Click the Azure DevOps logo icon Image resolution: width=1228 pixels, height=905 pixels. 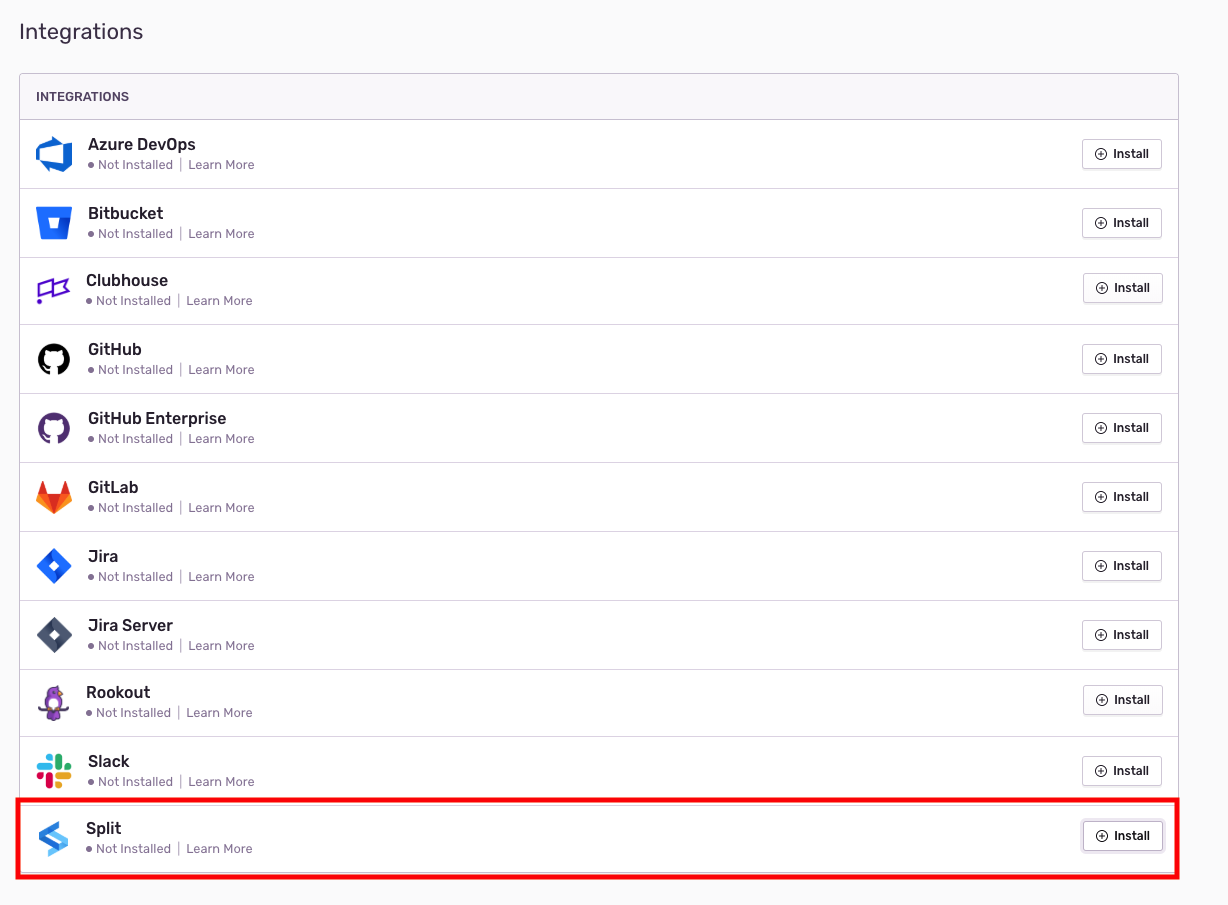[x=54, y=155]
